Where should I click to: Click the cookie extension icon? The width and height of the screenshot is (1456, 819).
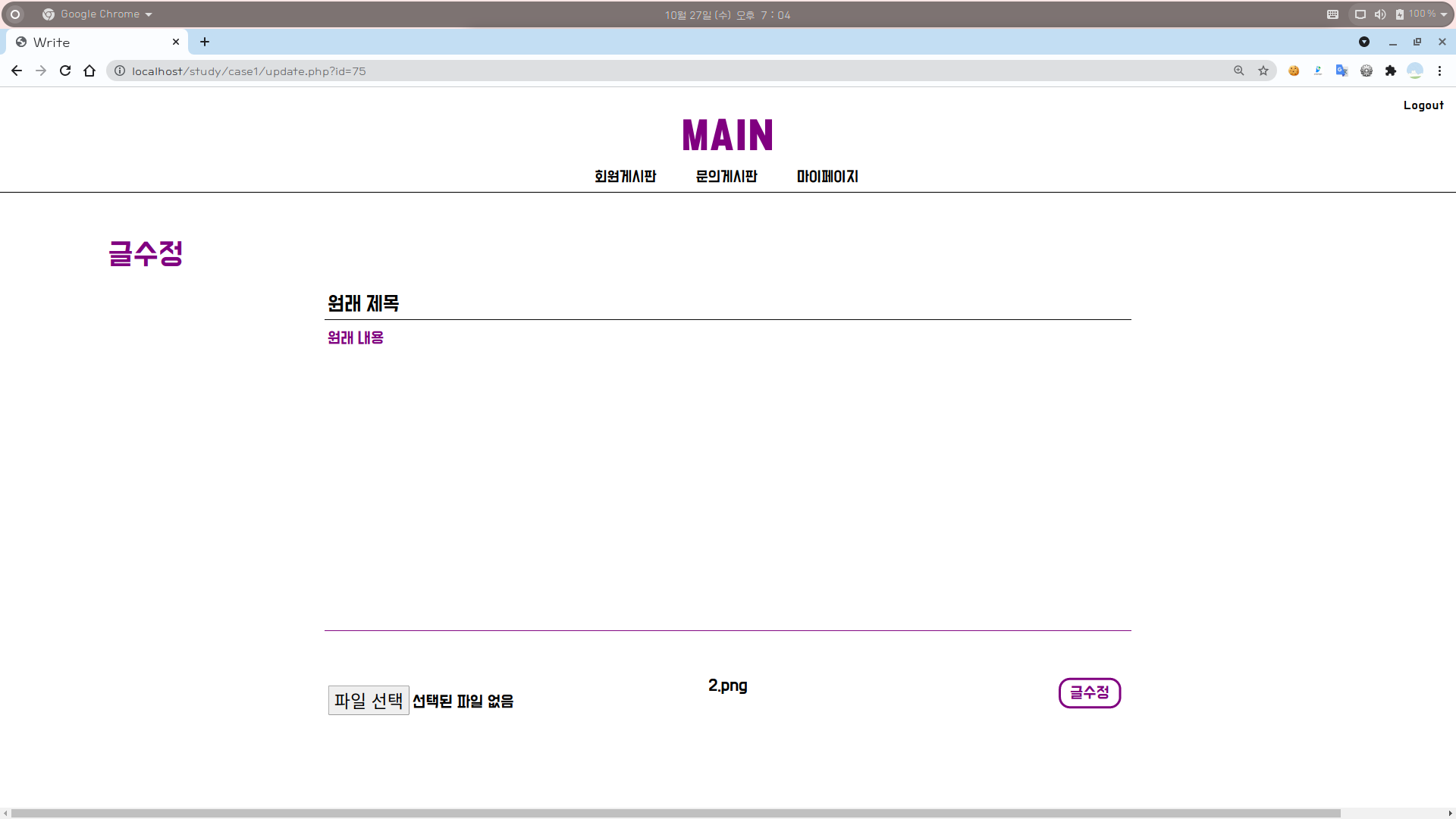(x=1294, y=71)
